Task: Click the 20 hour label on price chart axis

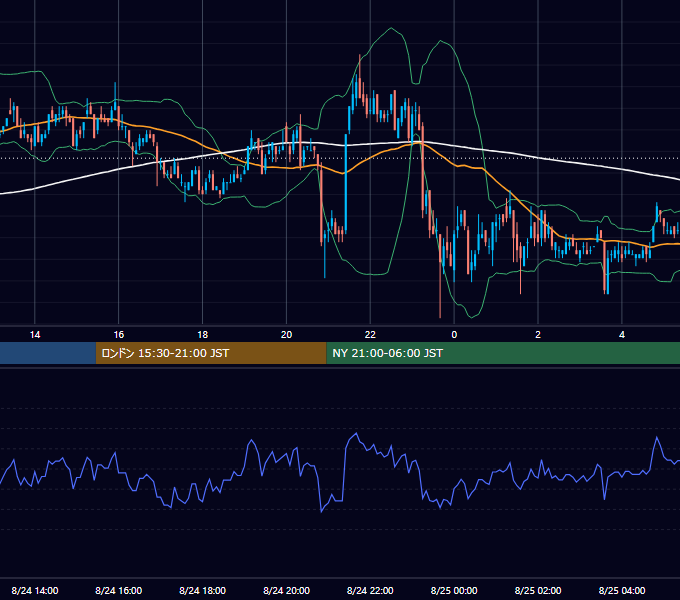Action: click(x=286, y=335)
